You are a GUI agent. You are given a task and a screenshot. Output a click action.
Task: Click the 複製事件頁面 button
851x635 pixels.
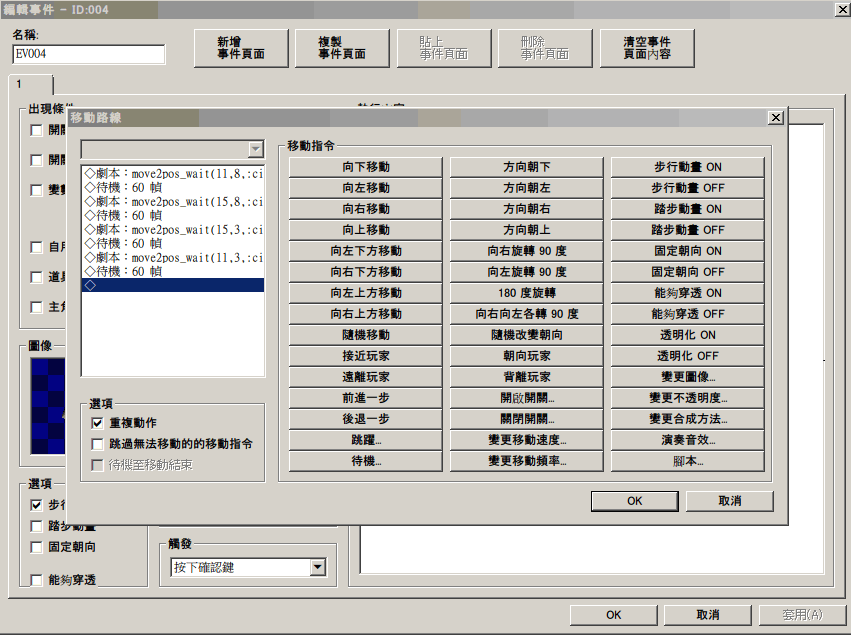pyautogui.click(x=342, y=48)
